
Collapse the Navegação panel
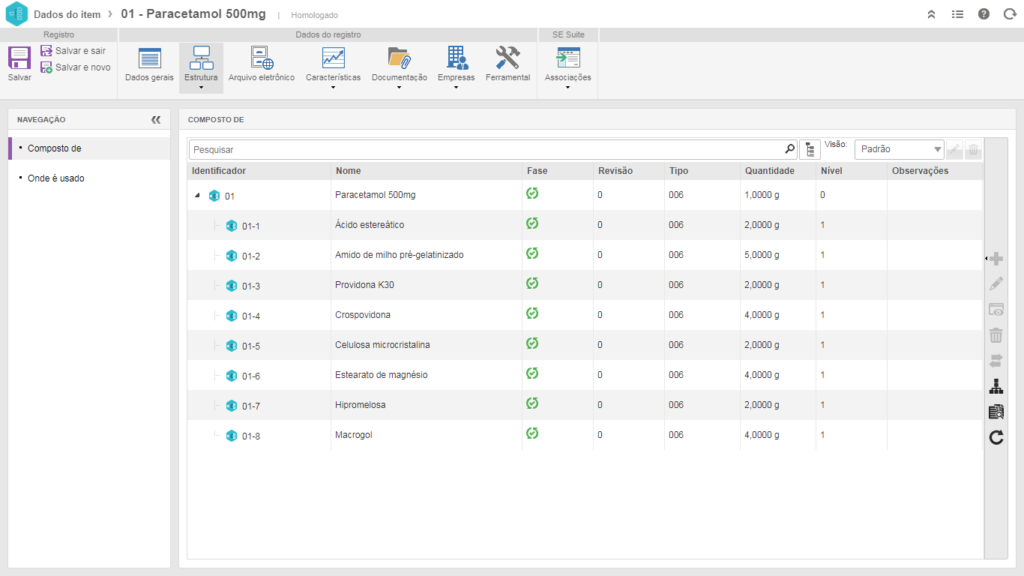point(156,119)
